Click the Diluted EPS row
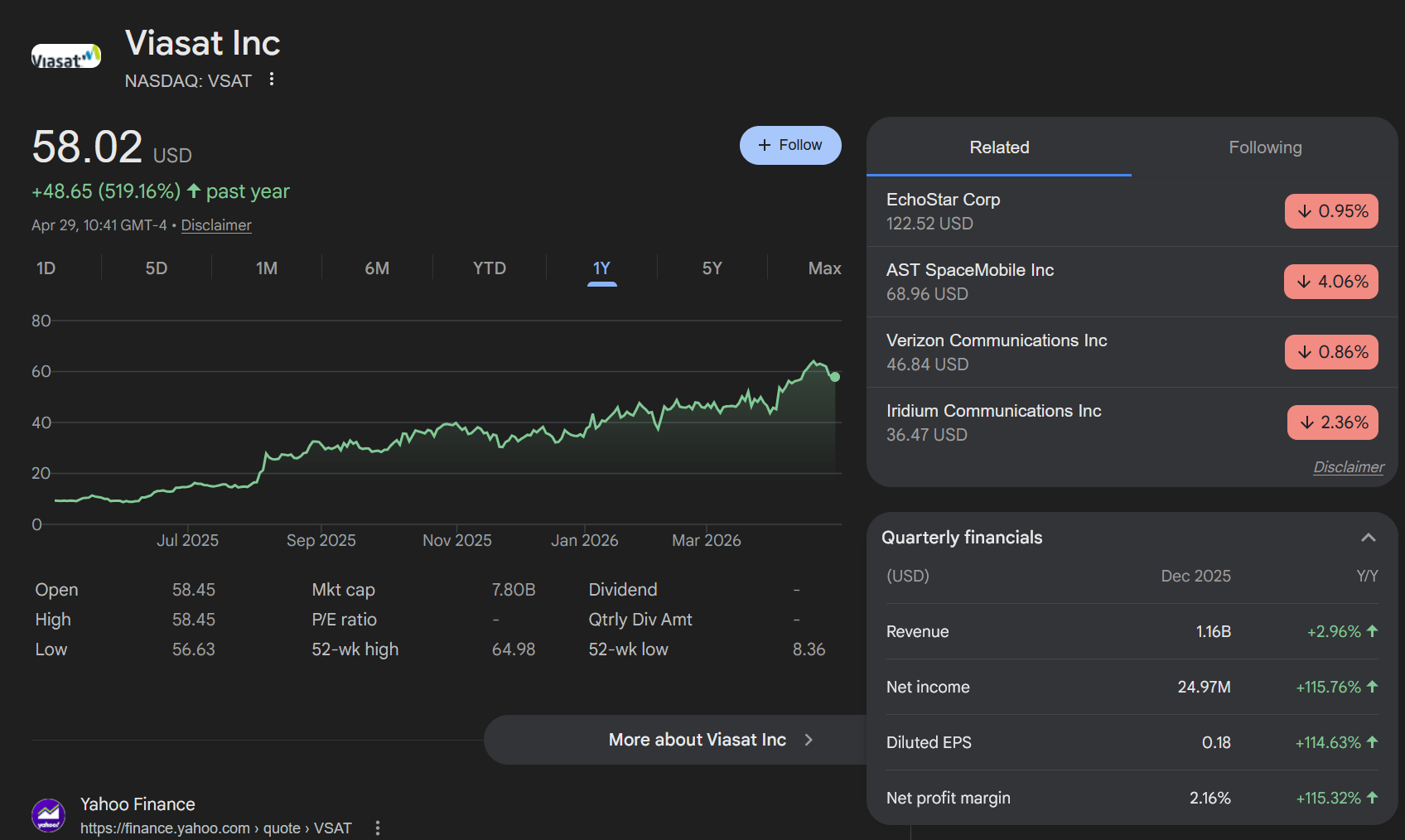 (x=1132, y=742)
